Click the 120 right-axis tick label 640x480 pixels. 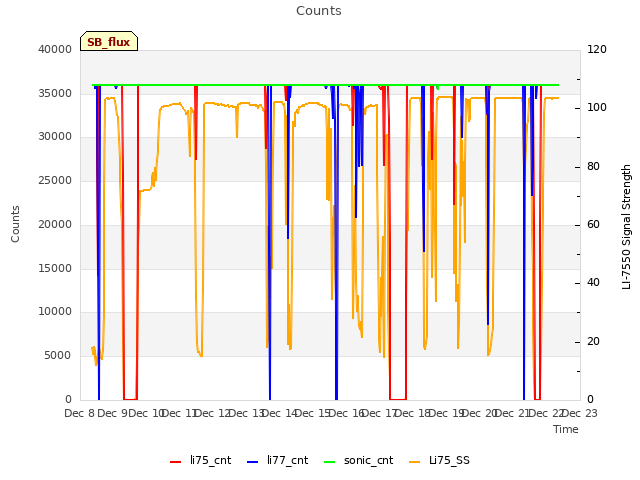coord(597,50)
